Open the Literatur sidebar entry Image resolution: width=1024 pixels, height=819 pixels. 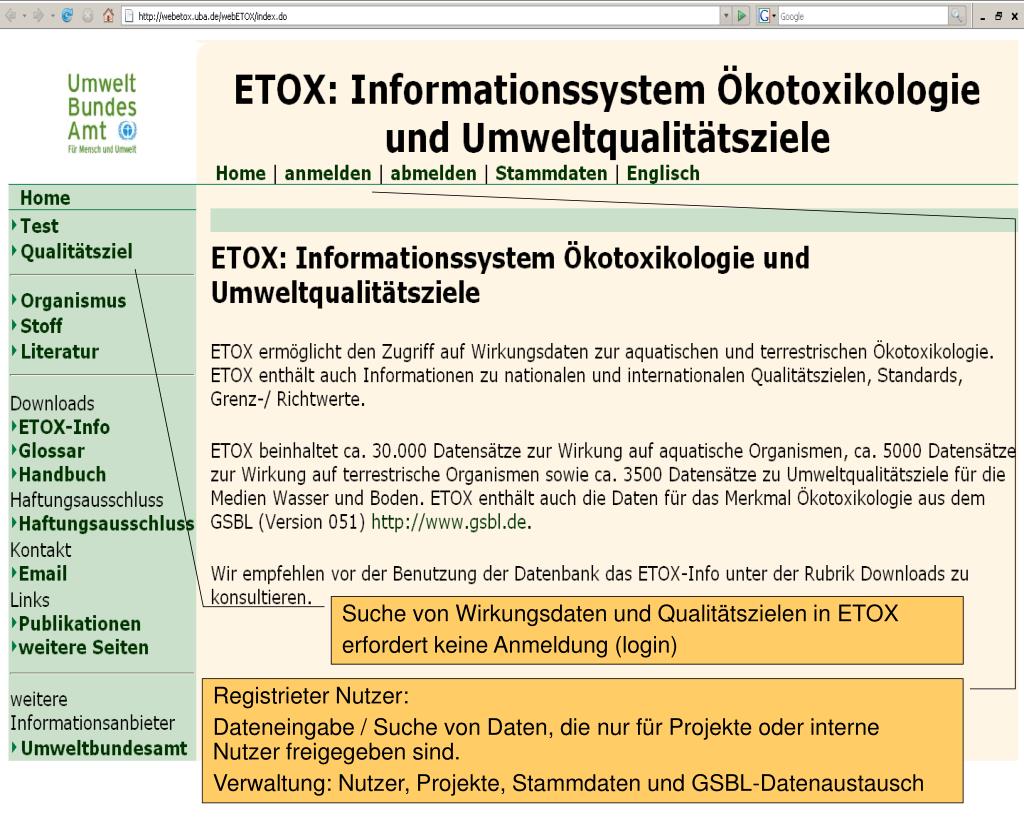point(59,351)
